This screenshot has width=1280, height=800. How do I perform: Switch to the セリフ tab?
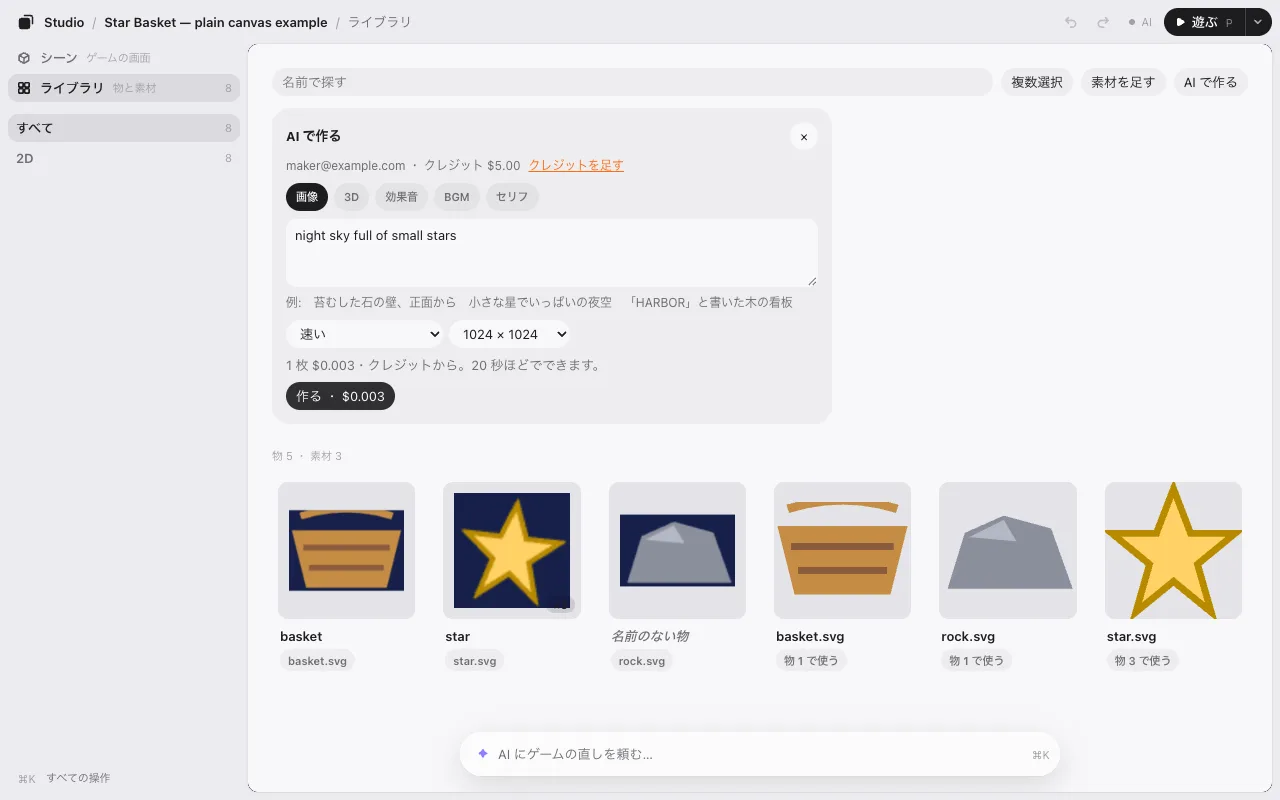512,197
